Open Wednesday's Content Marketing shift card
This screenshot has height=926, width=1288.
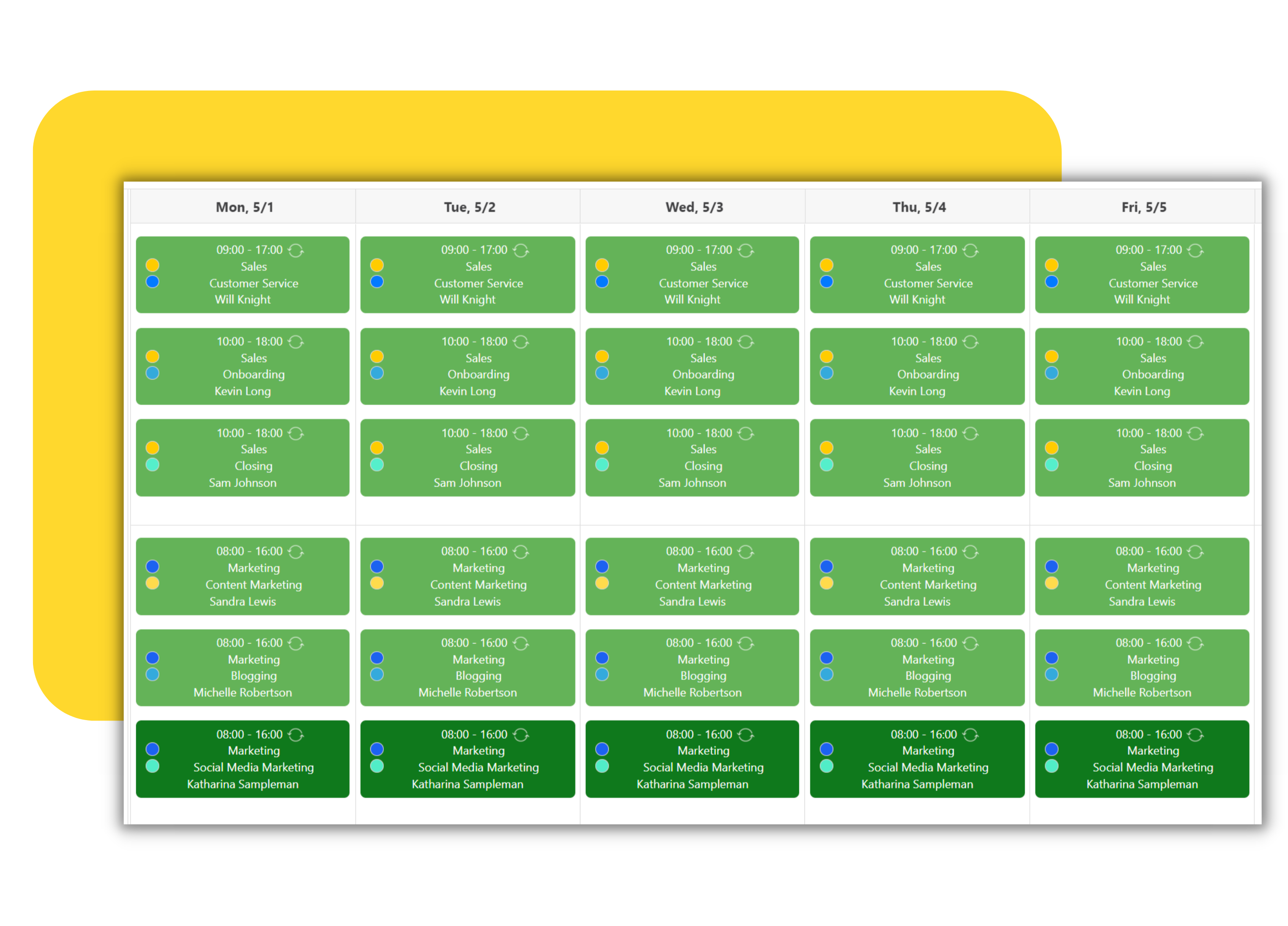coord(692,576)
